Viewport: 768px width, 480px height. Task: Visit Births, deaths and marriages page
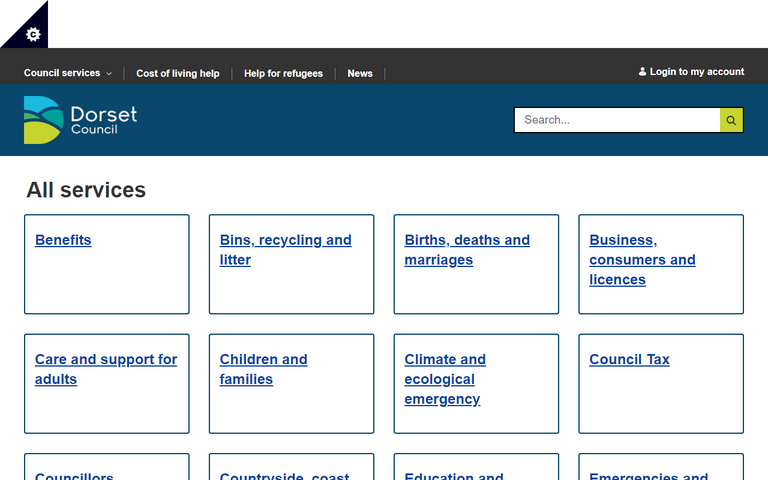[x=467, y=250]
